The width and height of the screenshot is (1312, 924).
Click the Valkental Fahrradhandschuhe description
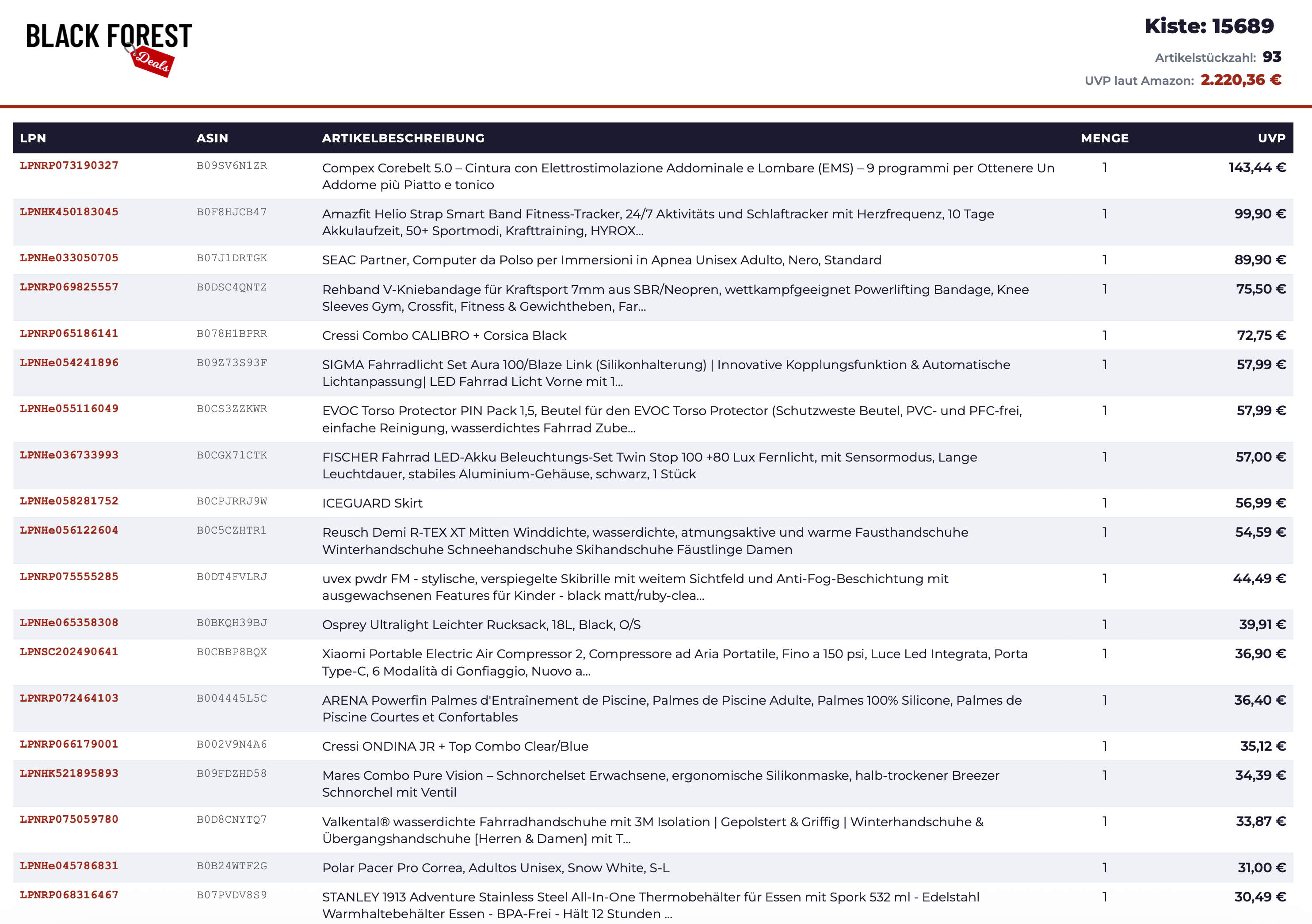click(652, 830)
